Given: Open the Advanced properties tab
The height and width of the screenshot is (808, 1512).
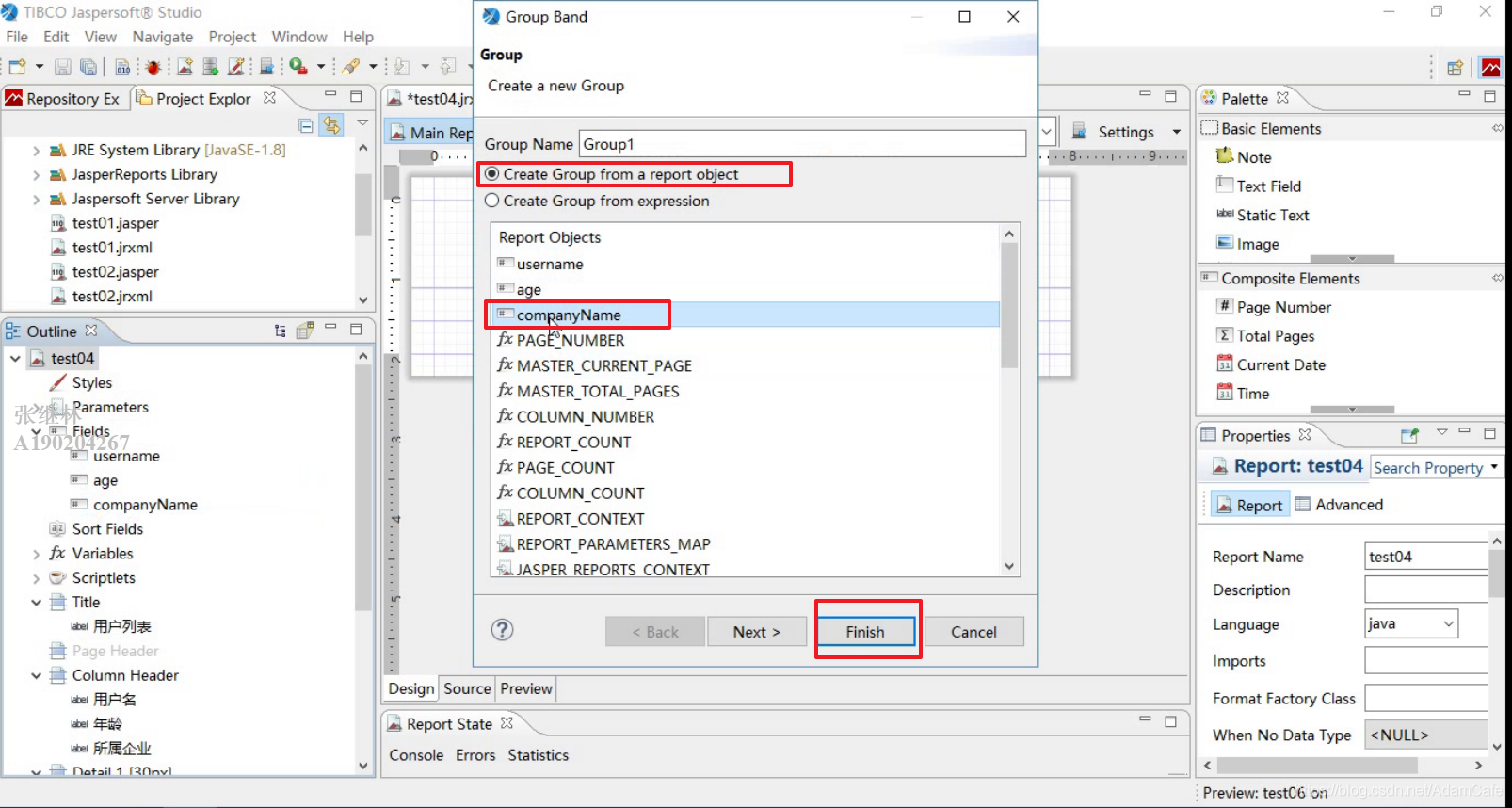Looking at the screenshot, I should pos(1340,505).
